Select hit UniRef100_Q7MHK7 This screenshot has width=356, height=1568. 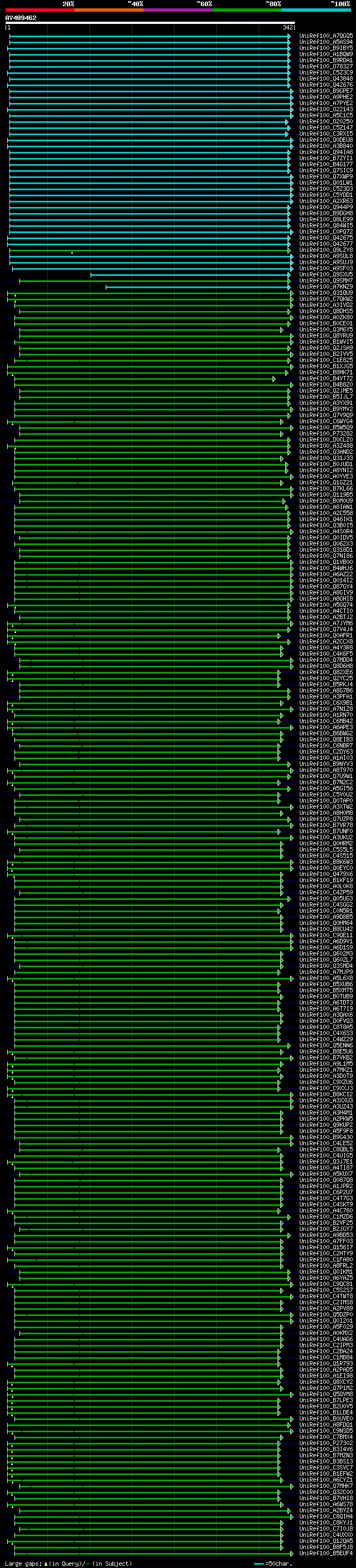click(x=325, y=1486)
